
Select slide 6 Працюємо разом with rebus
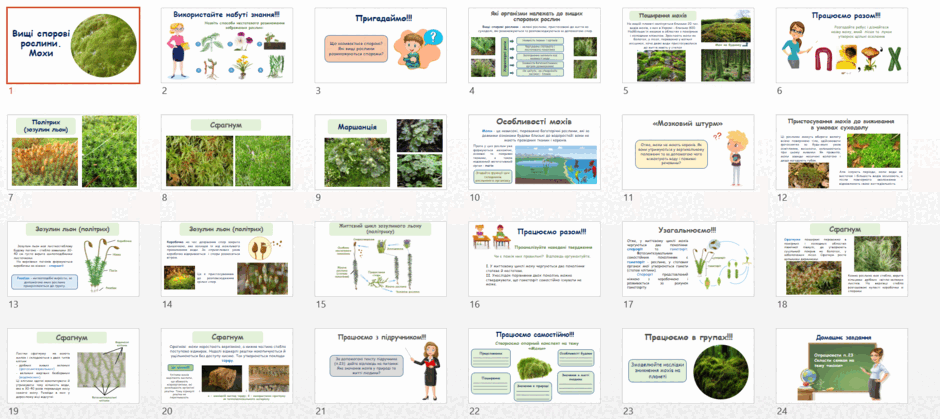pyautogui.click(x=842, y=46)
